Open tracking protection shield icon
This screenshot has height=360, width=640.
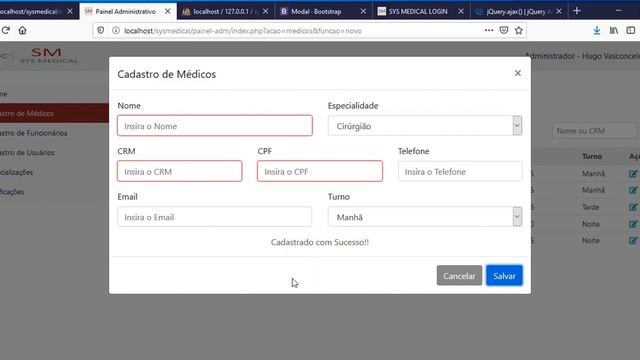click(x=100, y=30)
